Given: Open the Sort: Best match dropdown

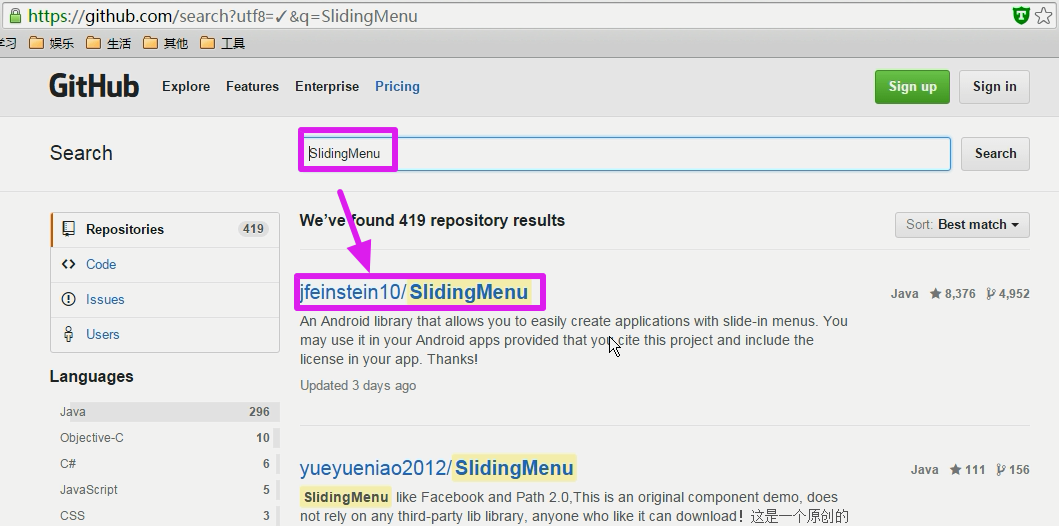Looking at the screenshot, I should (962, 225).
